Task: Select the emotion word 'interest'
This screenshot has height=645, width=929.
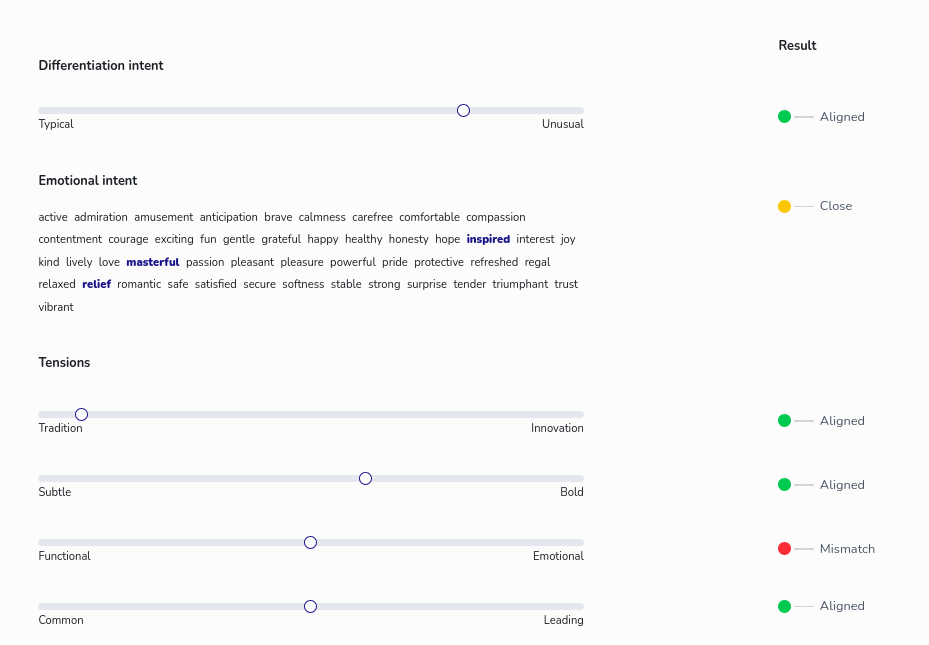Action: [536, 239]
